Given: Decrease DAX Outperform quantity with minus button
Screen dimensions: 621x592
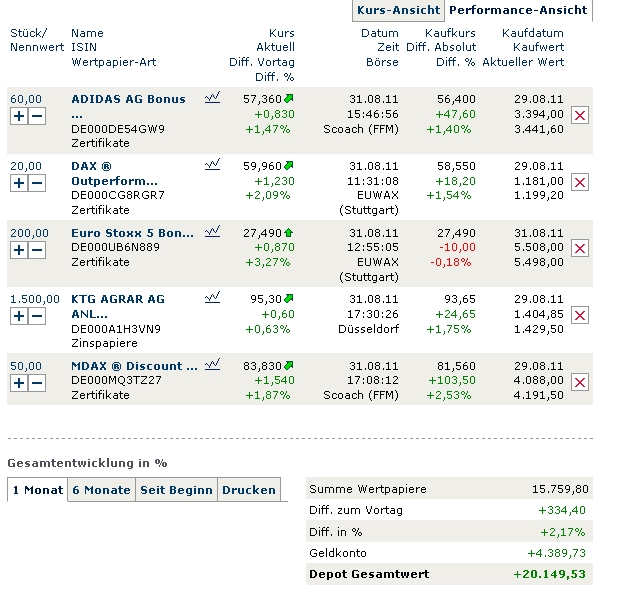Looking at the screenshot, I should click(37, 183).
